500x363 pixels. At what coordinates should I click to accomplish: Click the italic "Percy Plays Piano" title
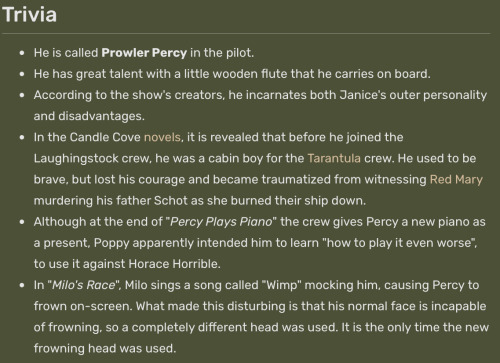pyautogui.click(x=221, y=222)
